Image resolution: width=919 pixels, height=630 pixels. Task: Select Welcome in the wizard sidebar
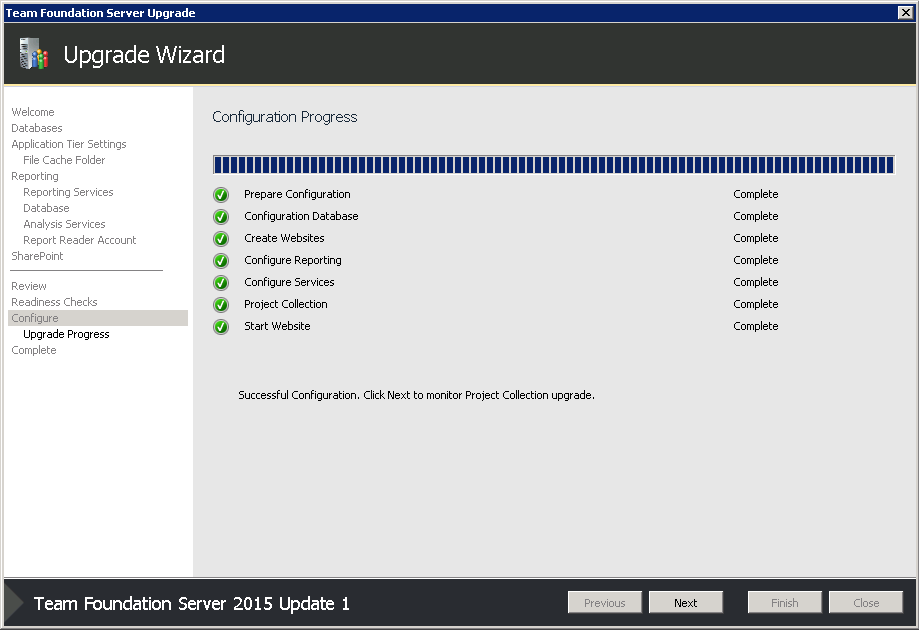pyautogui.click(x=33, y=112)
